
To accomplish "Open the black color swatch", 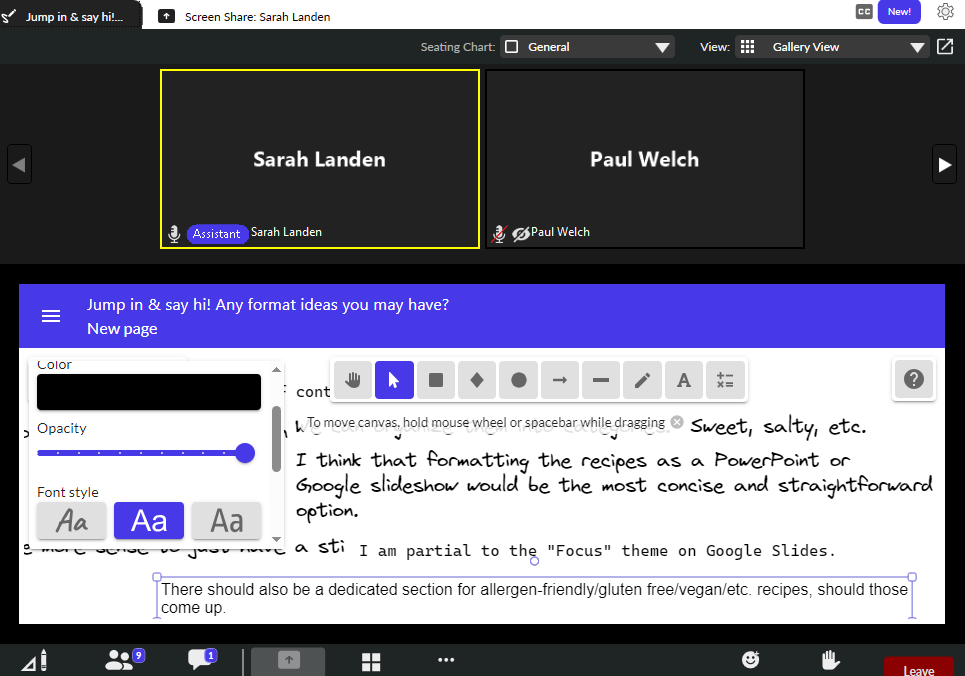I will click(x=149, y=392).
